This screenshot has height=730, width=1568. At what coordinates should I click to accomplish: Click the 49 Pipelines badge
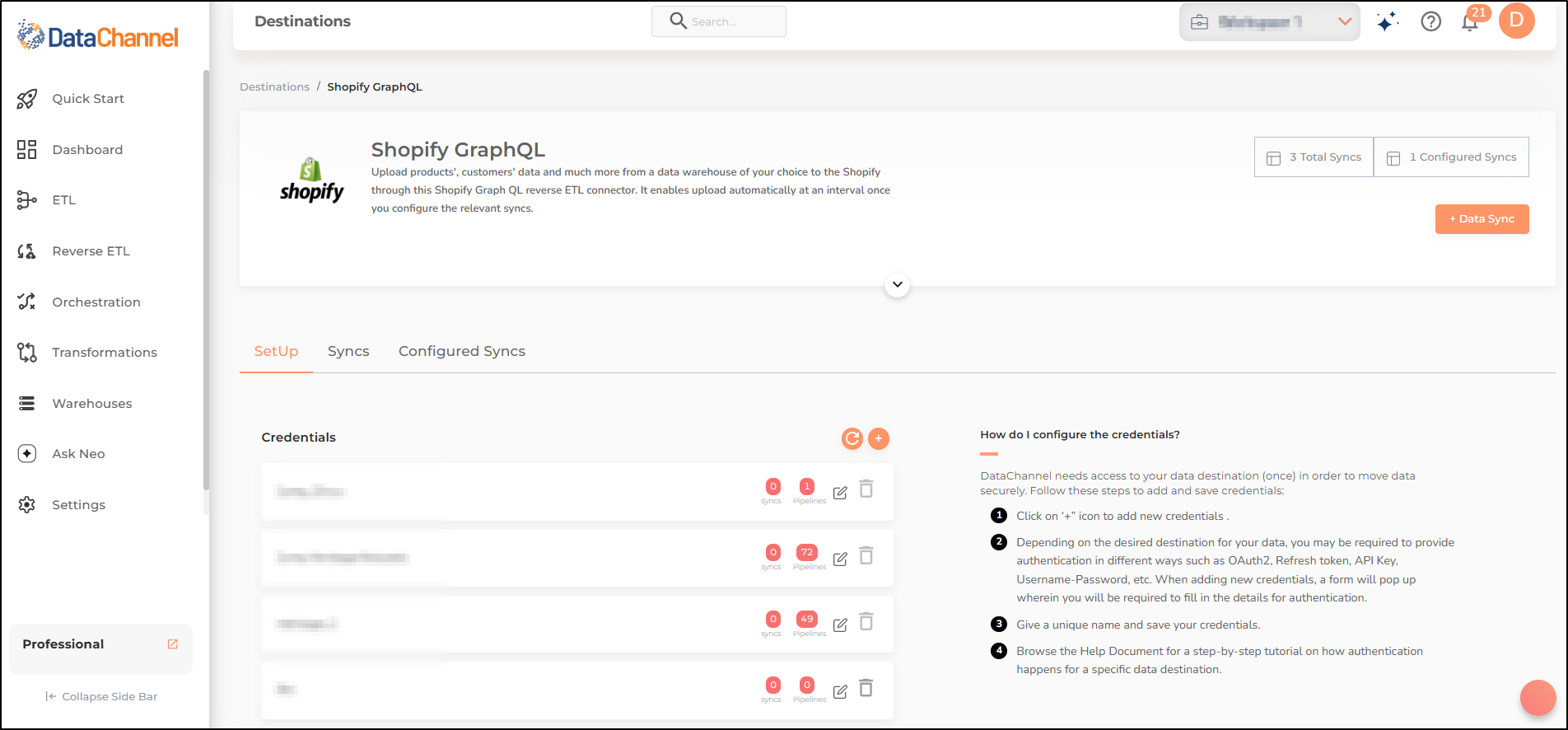(x=807, y=619)
